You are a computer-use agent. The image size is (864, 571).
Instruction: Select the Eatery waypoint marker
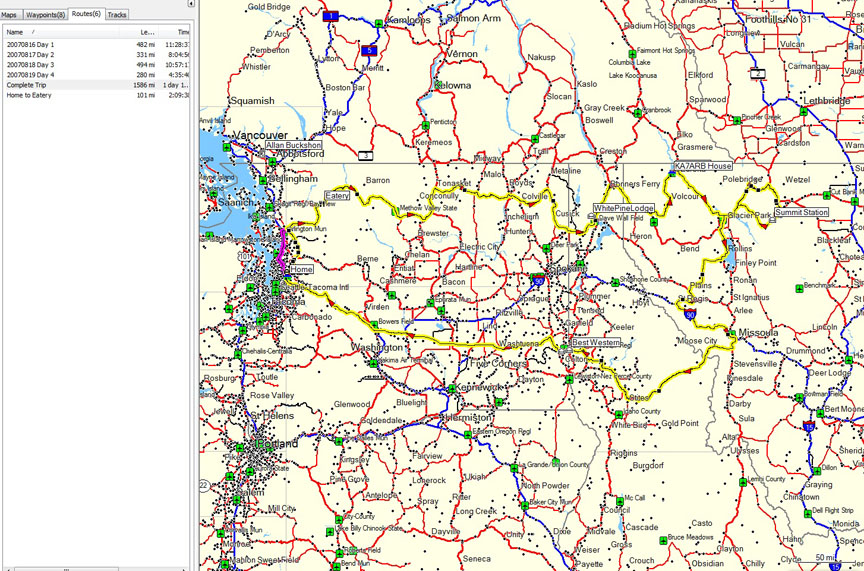pyautogui.click(x=336, y=196)
